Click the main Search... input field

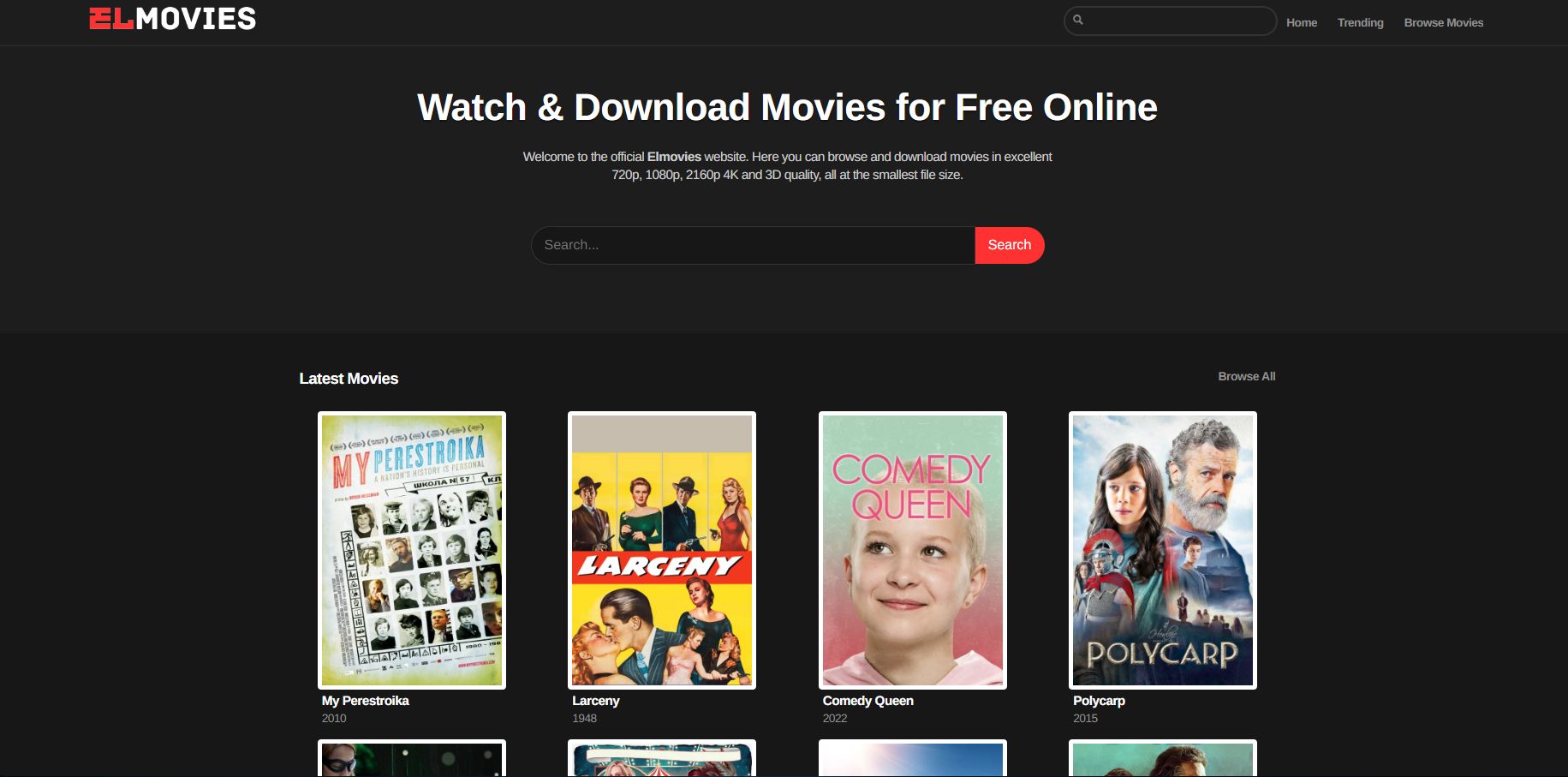point(753,245)
